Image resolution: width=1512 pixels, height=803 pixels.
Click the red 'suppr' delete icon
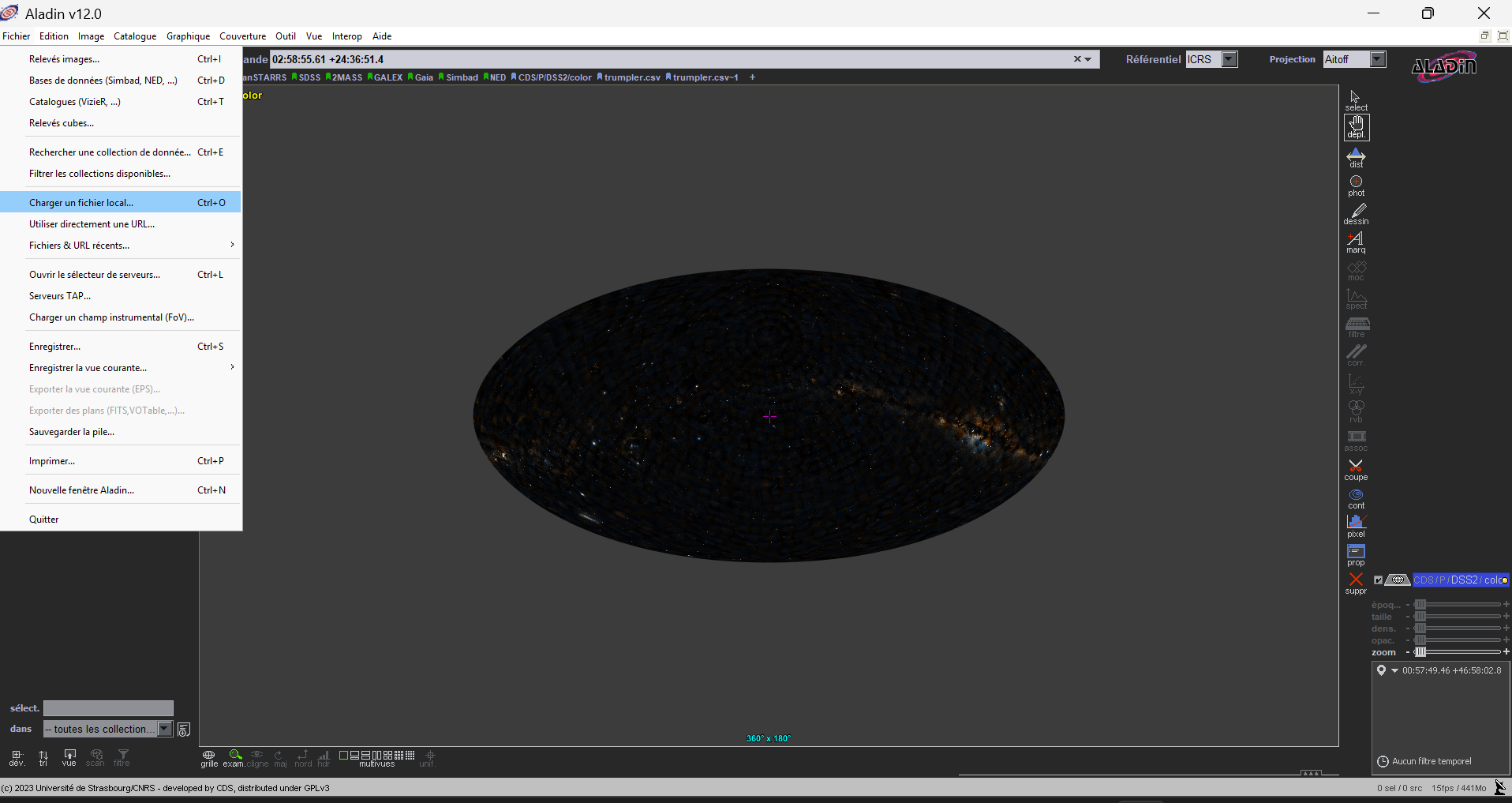pyautogui.click(x=1356, y=583)
